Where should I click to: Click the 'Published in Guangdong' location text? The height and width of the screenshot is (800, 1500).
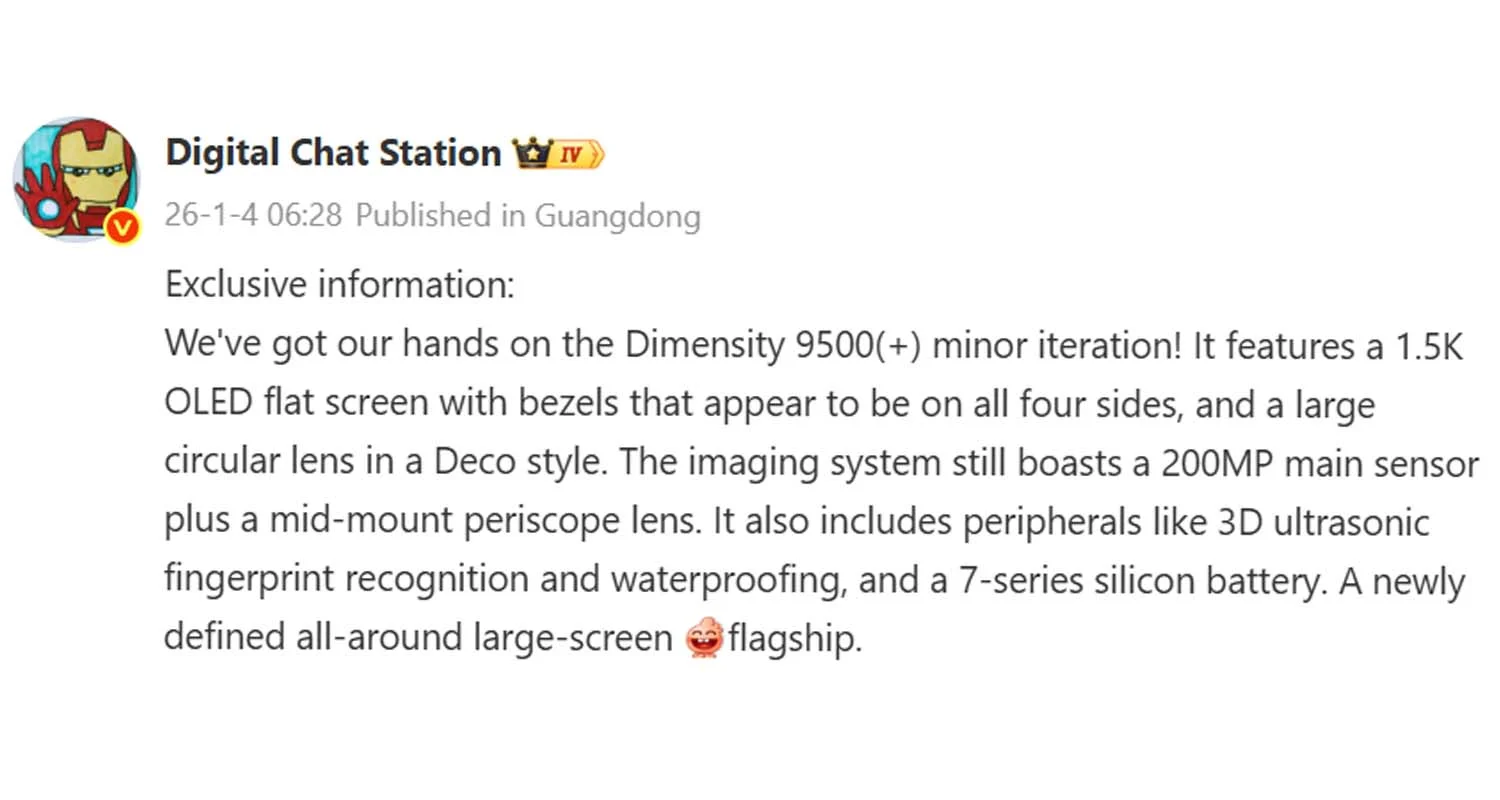click(x=528, y=215)
